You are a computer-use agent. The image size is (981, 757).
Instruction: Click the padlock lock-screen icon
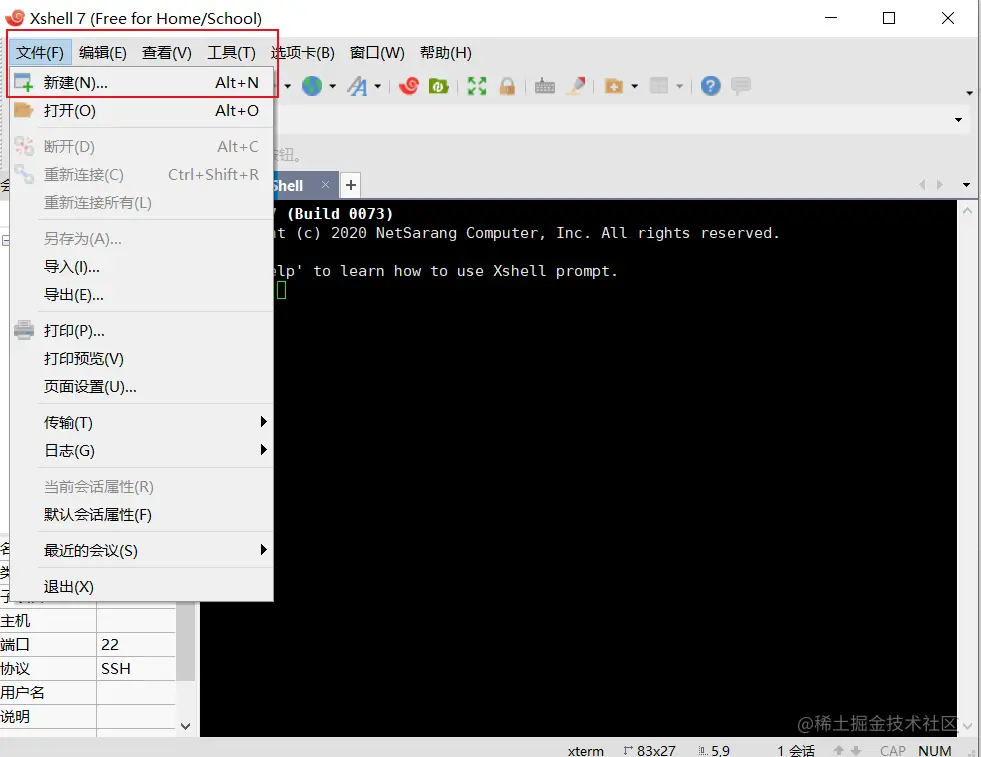(x=507, y=86)
